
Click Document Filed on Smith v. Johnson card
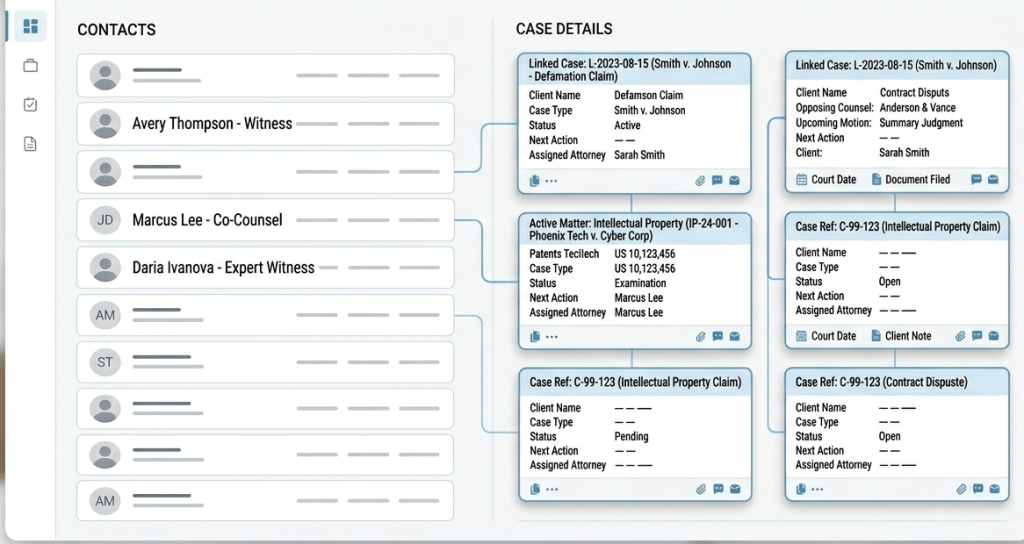pyautogui.click(x=910, y=180)
